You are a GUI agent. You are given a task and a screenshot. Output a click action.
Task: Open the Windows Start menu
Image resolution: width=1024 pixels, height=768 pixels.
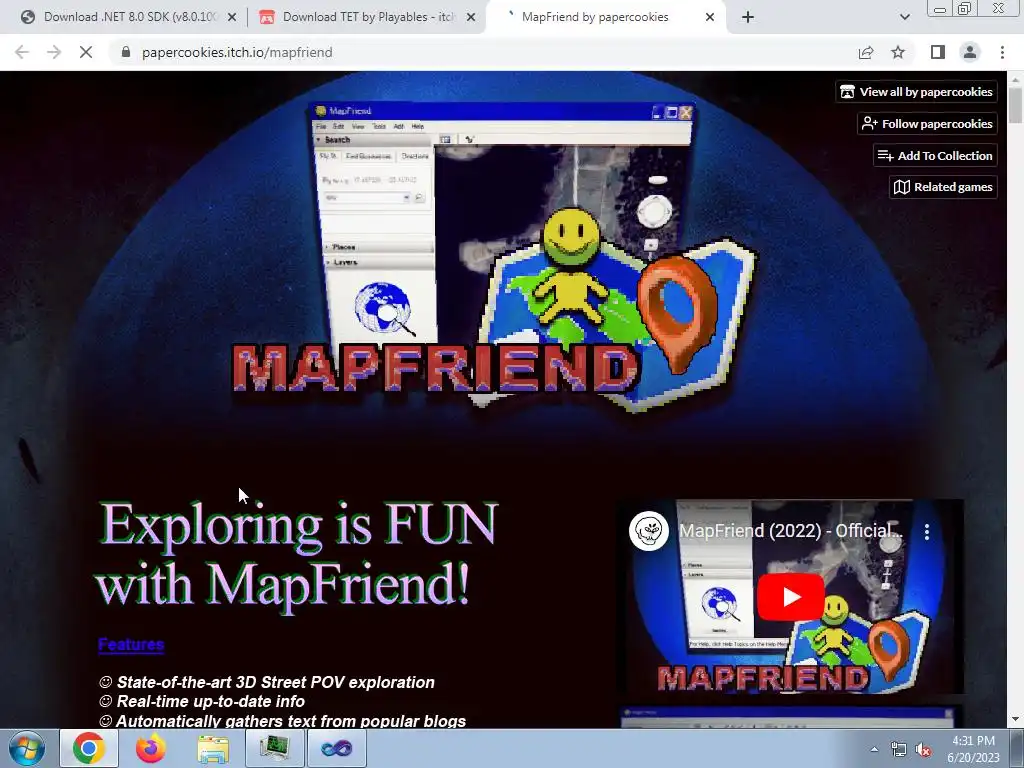coord(27,748)
